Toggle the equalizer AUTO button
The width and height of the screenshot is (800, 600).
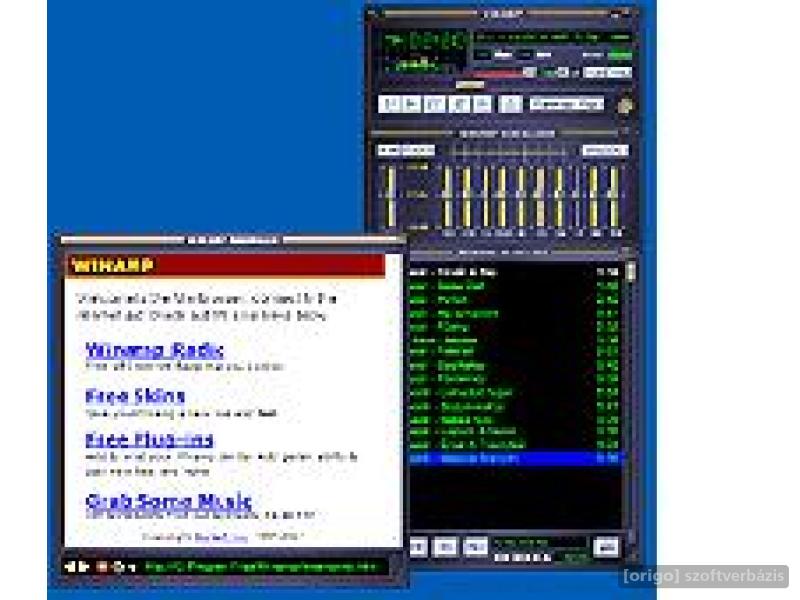click(420, 151)
